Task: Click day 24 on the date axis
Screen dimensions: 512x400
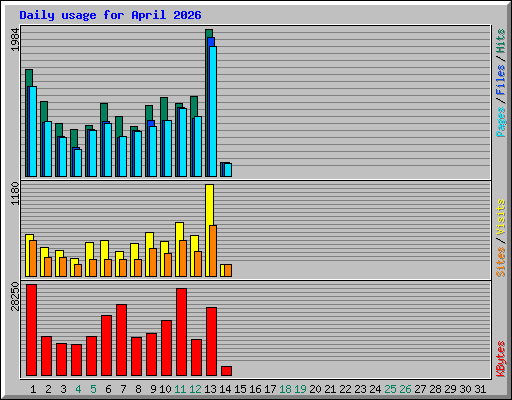Action: click(375, 389)
